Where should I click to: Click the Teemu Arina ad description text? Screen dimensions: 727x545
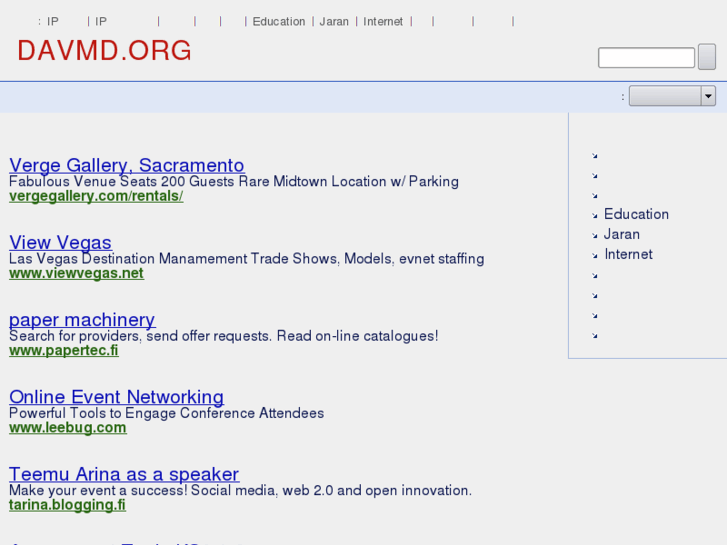(240, 490)
